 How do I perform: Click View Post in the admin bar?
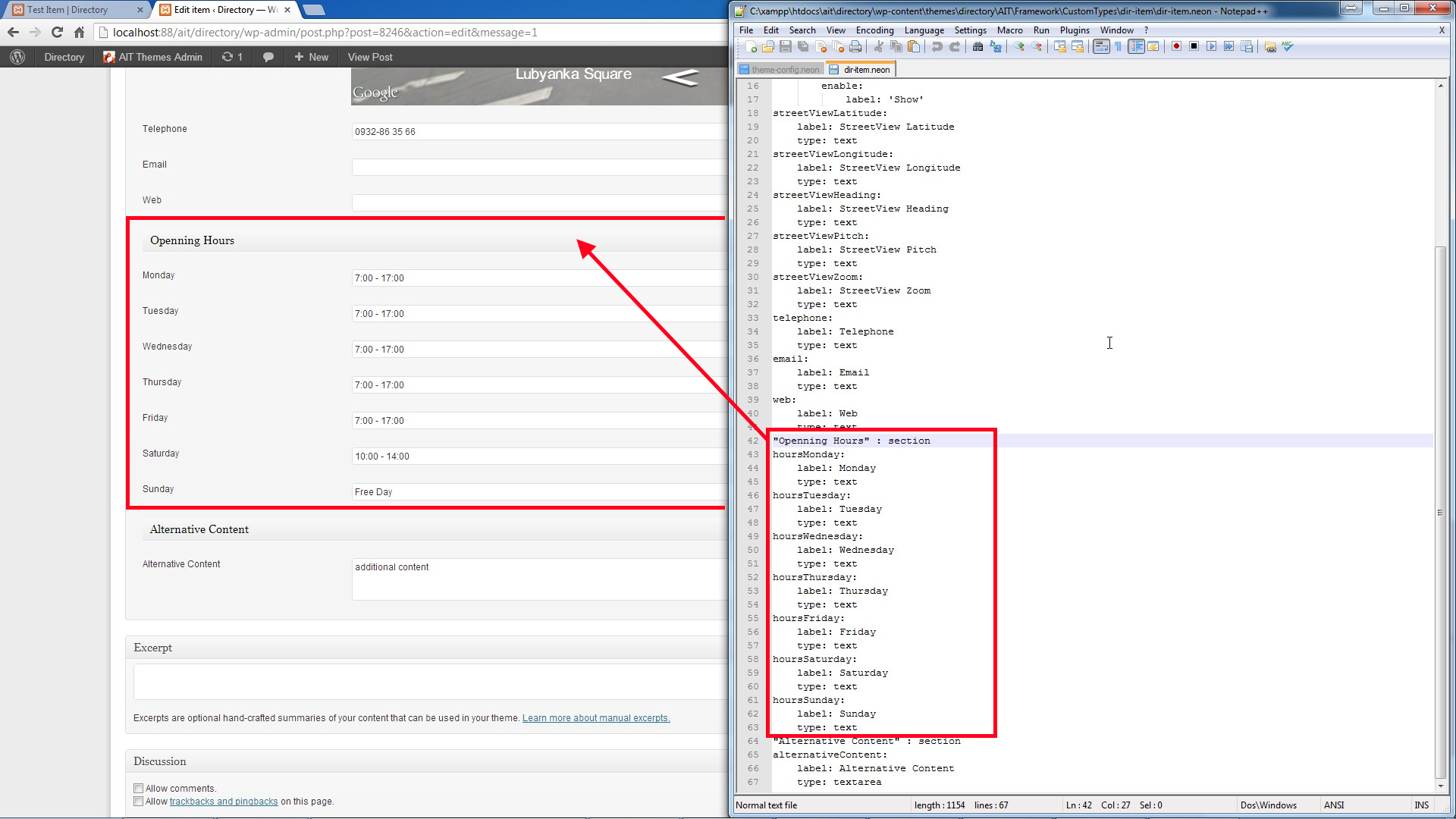369,57
